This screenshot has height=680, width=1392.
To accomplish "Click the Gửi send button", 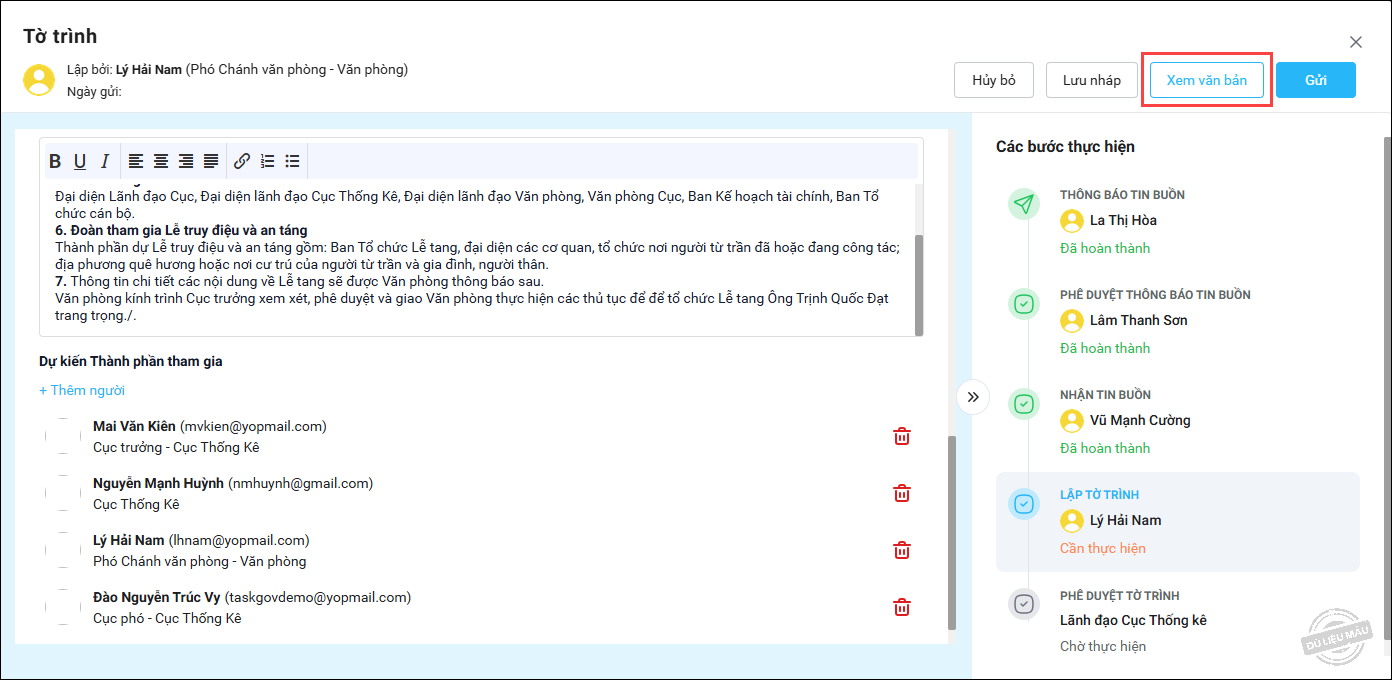I will pyautogui.click(x=1315, y=80).
